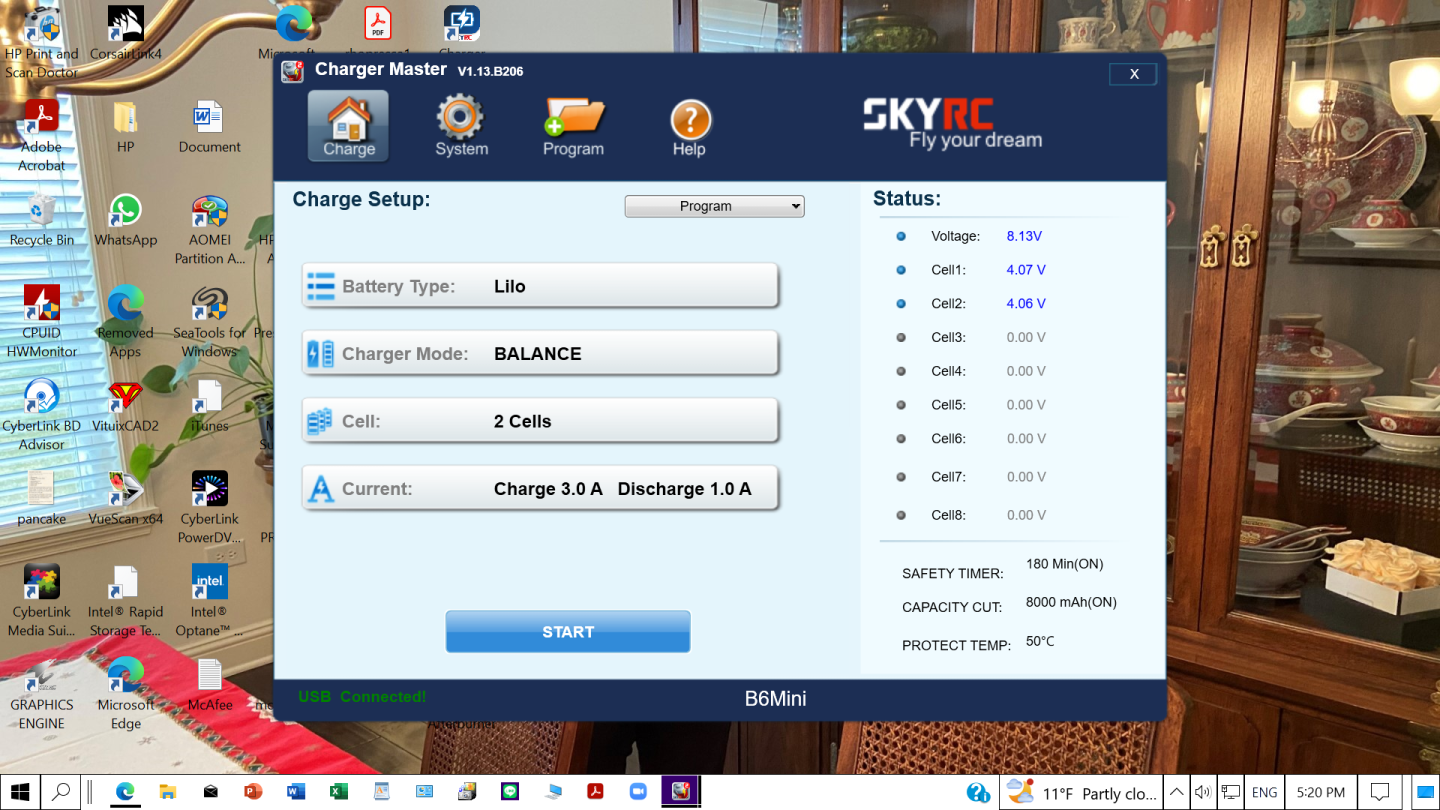Open the LINE app on the taskbar
The image size is (1440, 810).
point(510,792)
